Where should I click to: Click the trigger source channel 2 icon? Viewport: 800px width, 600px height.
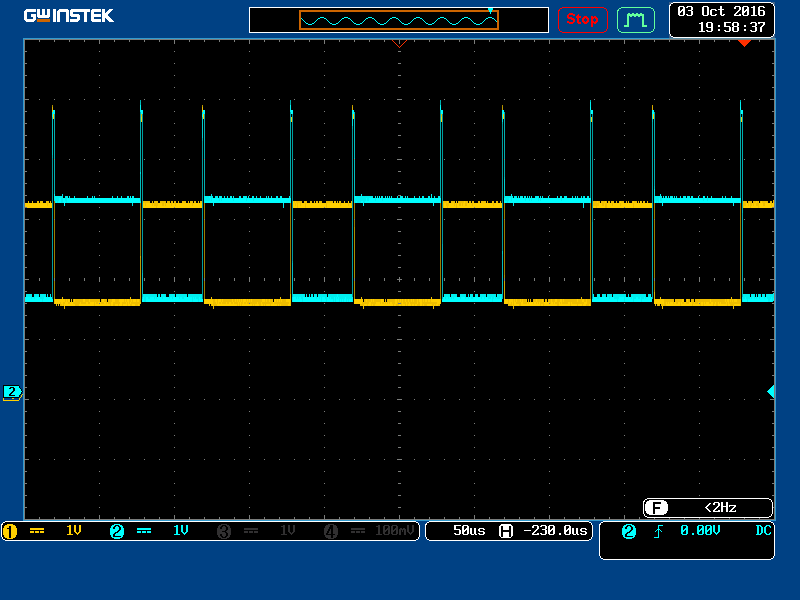[x=629, y=532]
